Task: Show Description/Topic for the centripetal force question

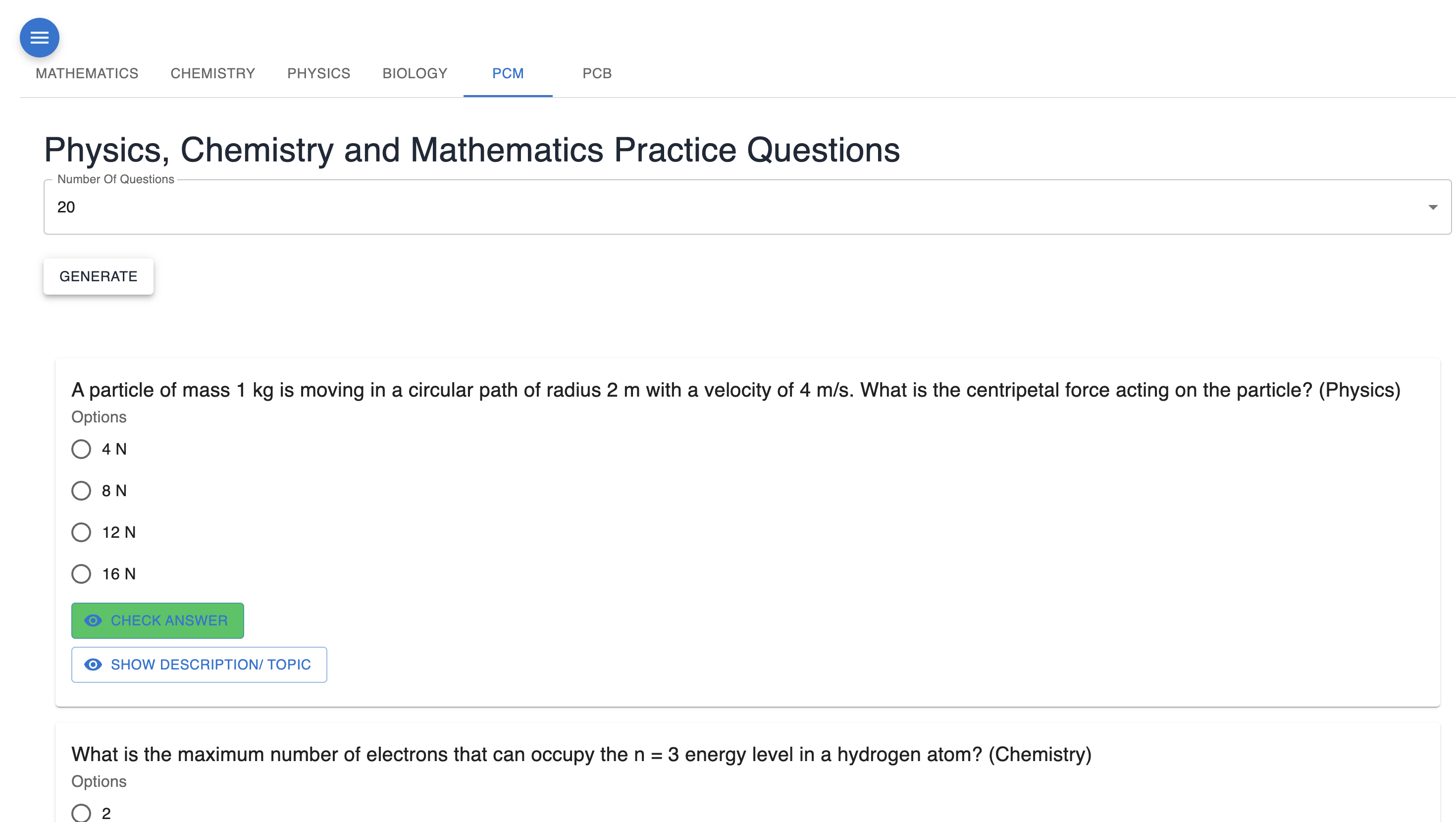Action: [x=199, y=664]
